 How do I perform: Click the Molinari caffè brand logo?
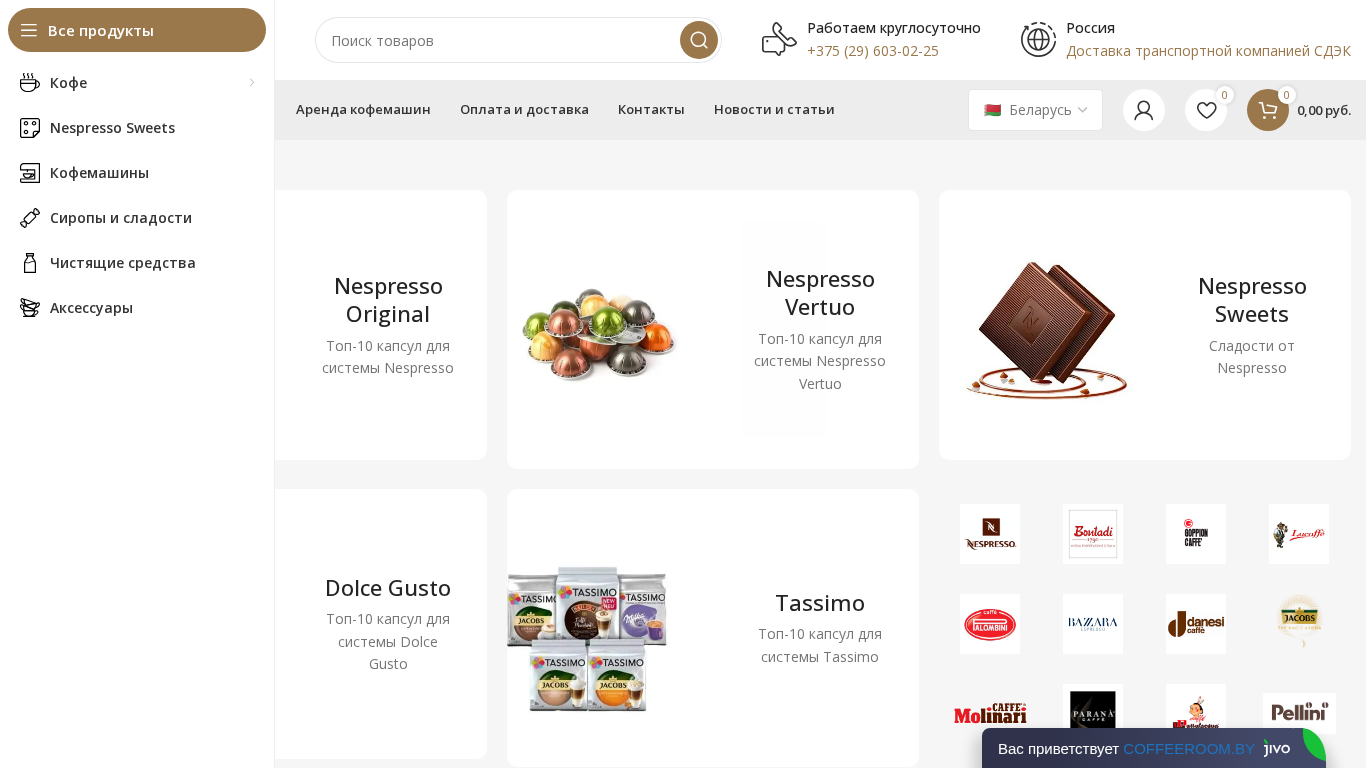[x=990, y=713]
